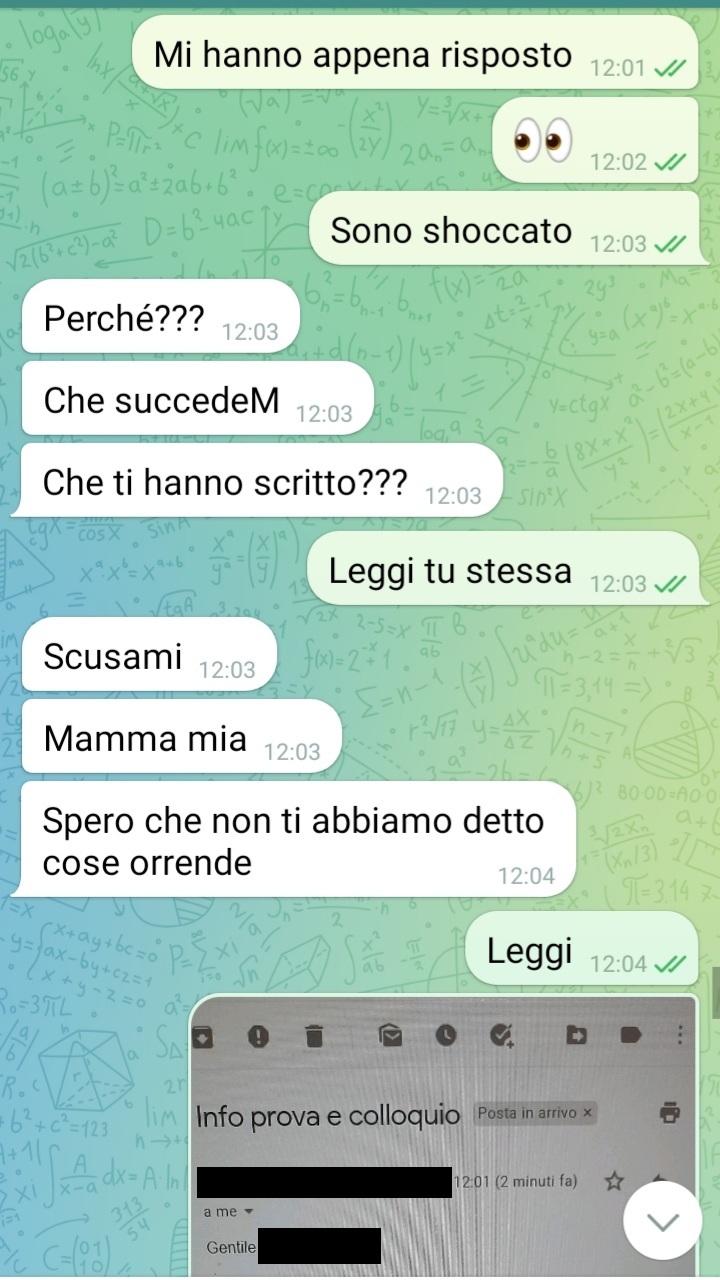The image size is (720, 1280).
Task: Tap the 'Info prova e colloquio' subject line
Action: click(x=328, y=1116)
